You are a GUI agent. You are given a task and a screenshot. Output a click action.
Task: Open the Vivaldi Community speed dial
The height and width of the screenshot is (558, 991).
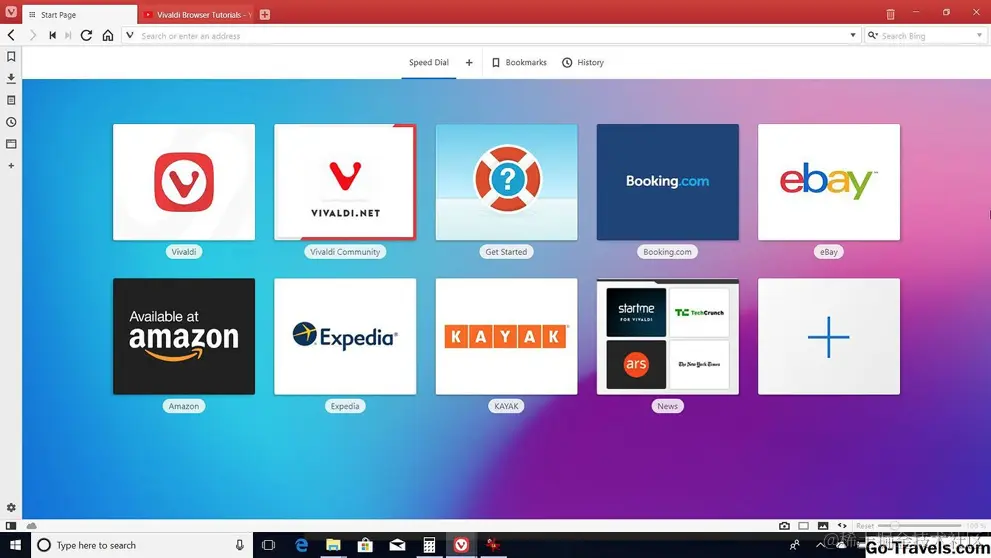345,182
